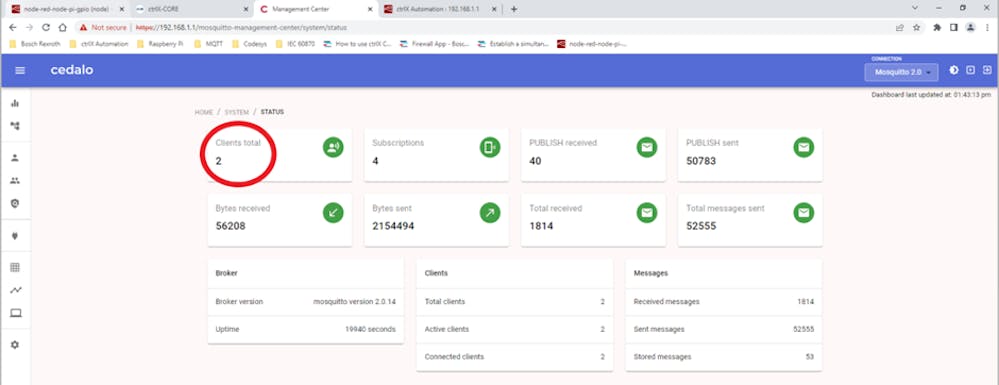Go to HOME breadcrumb

pos(204,112)
